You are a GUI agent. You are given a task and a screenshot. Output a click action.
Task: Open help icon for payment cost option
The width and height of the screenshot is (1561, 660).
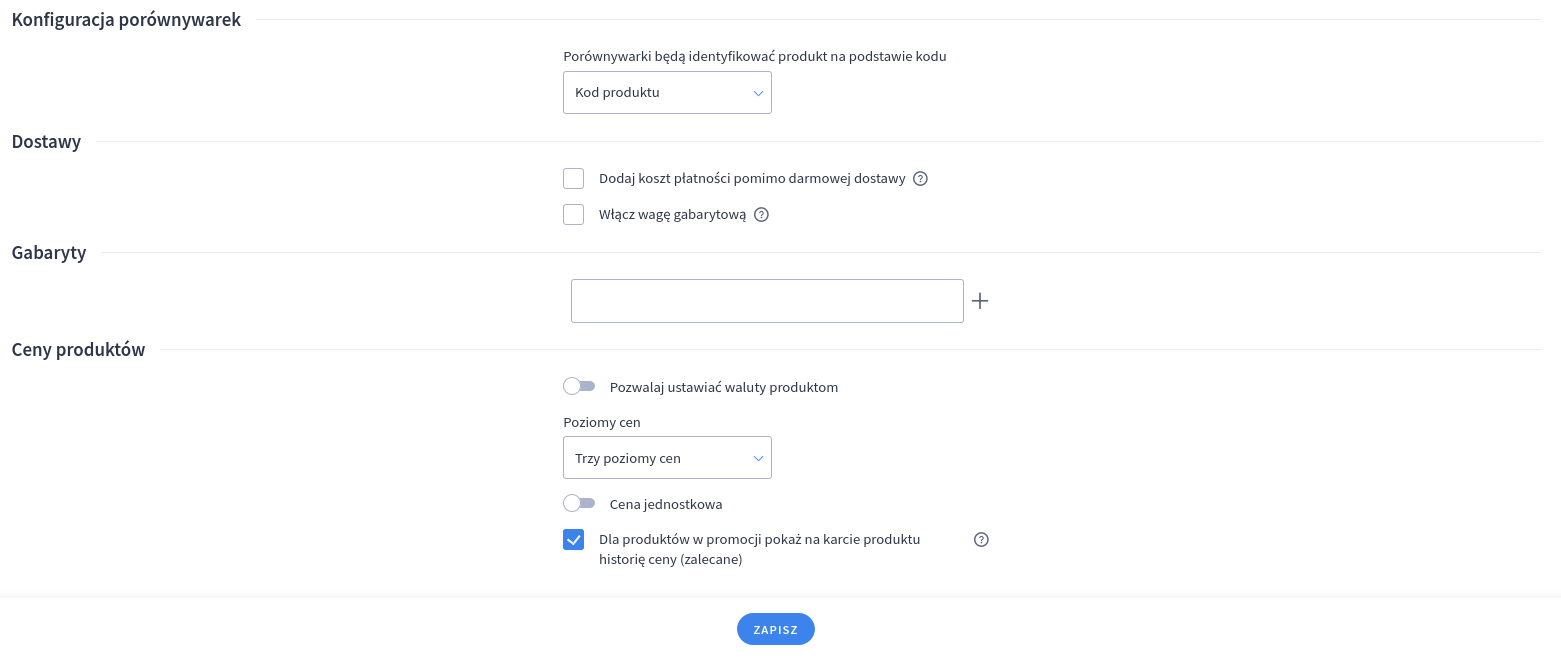click(921, 179)
